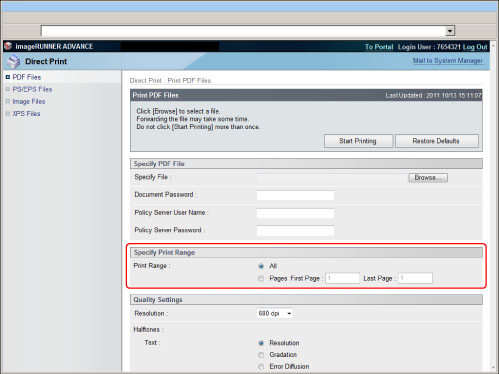Image resolution: width=499 pixels, height=374 pixels.
Task: Click the Direct Print printer icon
Action: pos(14,61)
